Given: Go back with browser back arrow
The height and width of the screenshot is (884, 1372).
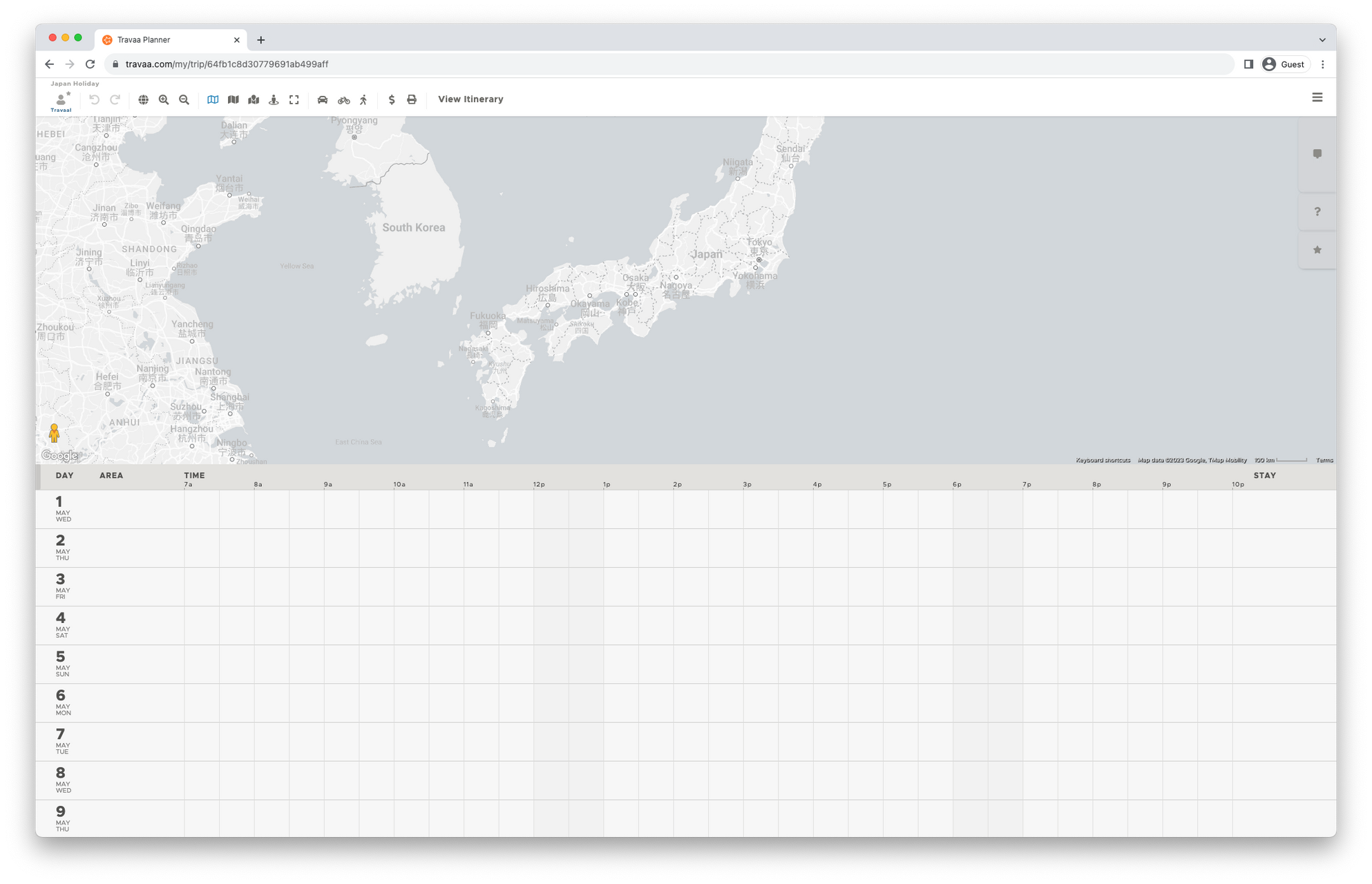Looking at the screenshot, I should [49, 64].
